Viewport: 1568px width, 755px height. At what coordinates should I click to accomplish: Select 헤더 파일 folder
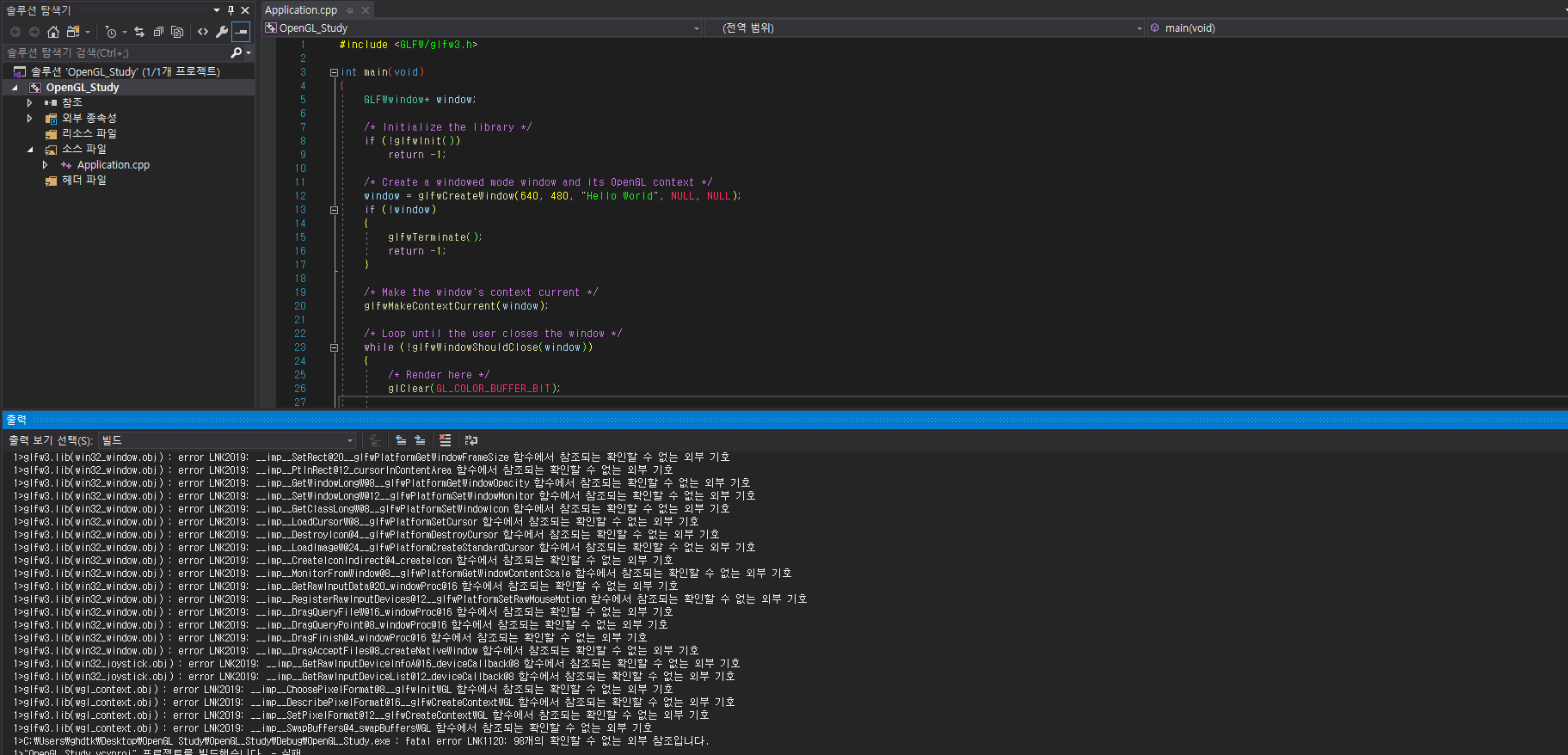pos(83,181)
